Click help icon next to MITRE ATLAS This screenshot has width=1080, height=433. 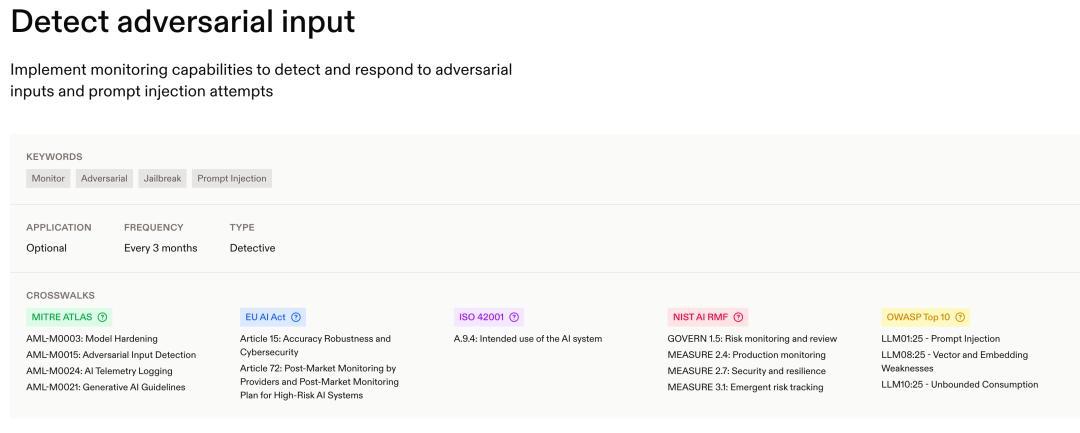click(103, 317)
